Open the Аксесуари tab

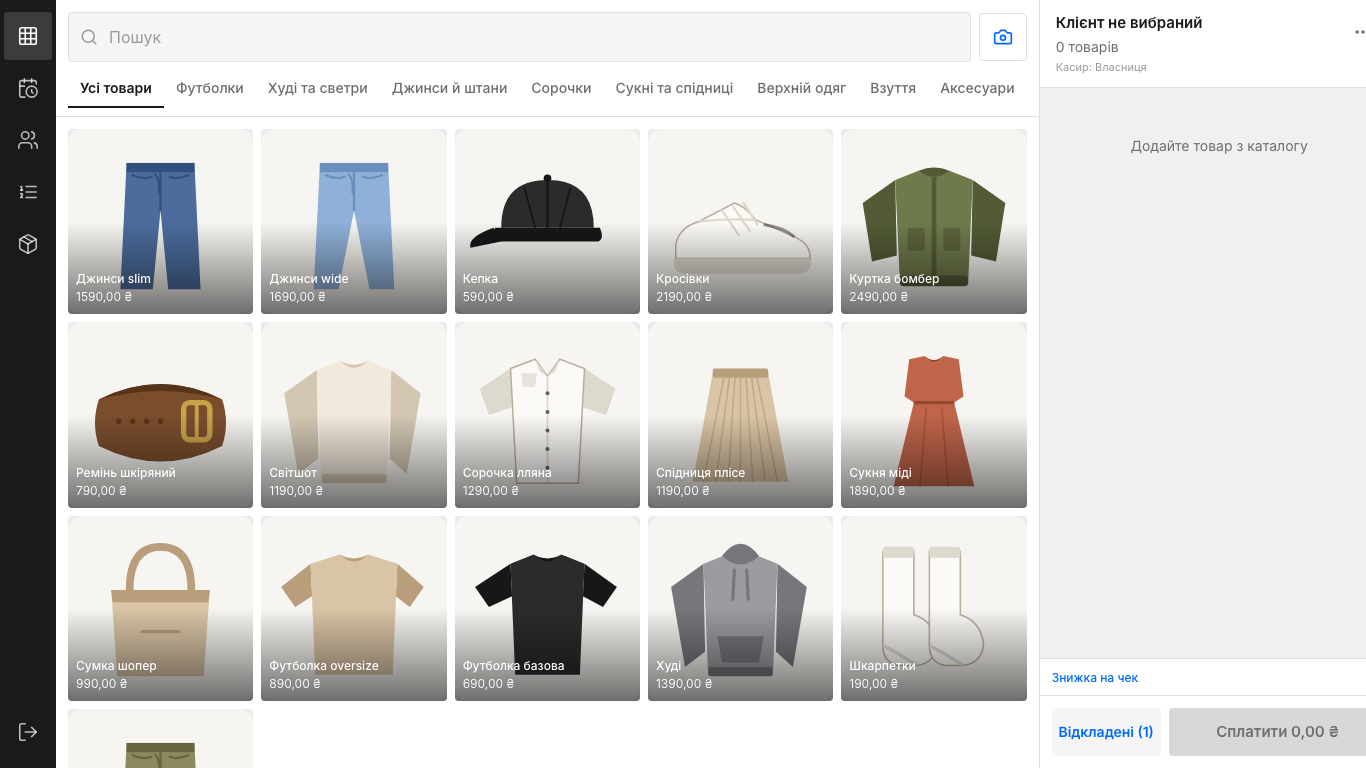(977, 88)
